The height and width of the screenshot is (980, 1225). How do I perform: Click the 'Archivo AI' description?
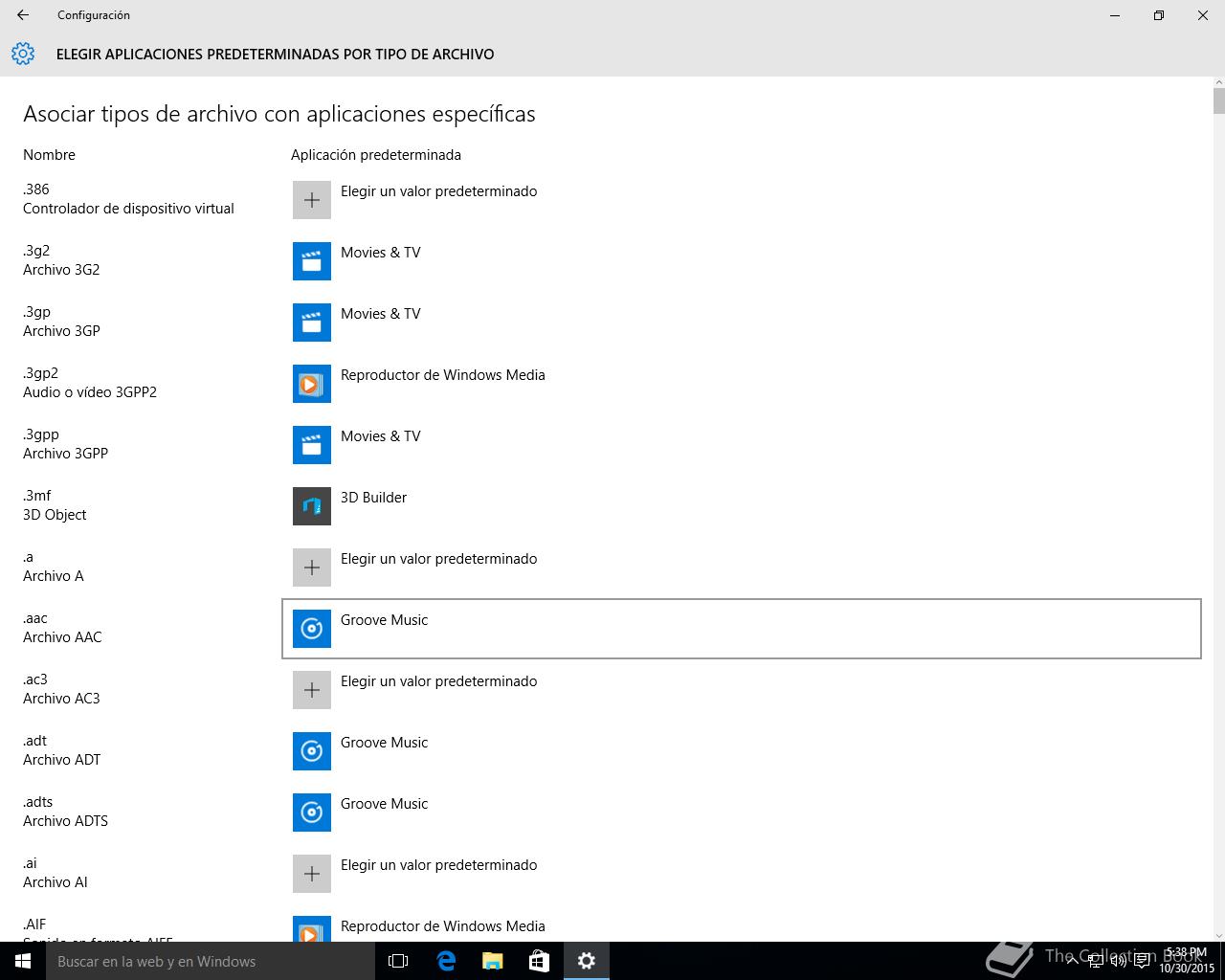pos(56,882)
